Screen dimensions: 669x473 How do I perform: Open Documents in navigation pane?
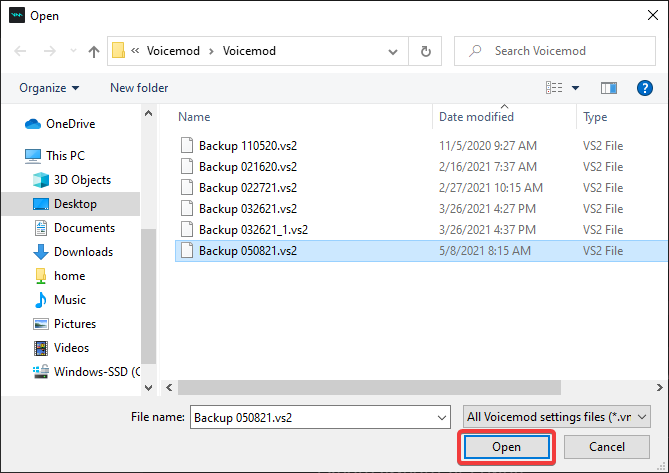point(84,228)
